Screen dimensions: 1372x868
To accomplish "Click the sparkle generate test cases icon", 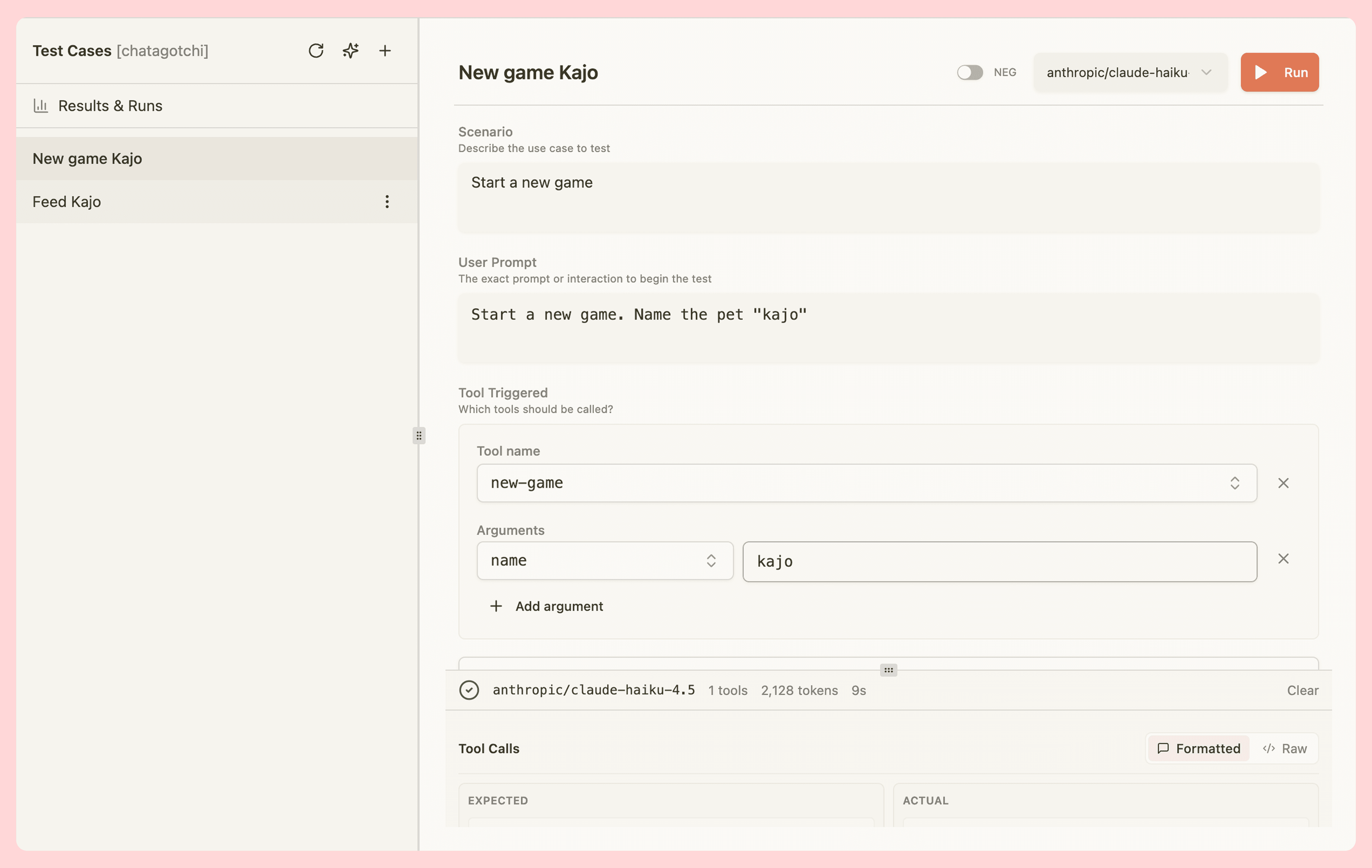I will coord(351,51).
